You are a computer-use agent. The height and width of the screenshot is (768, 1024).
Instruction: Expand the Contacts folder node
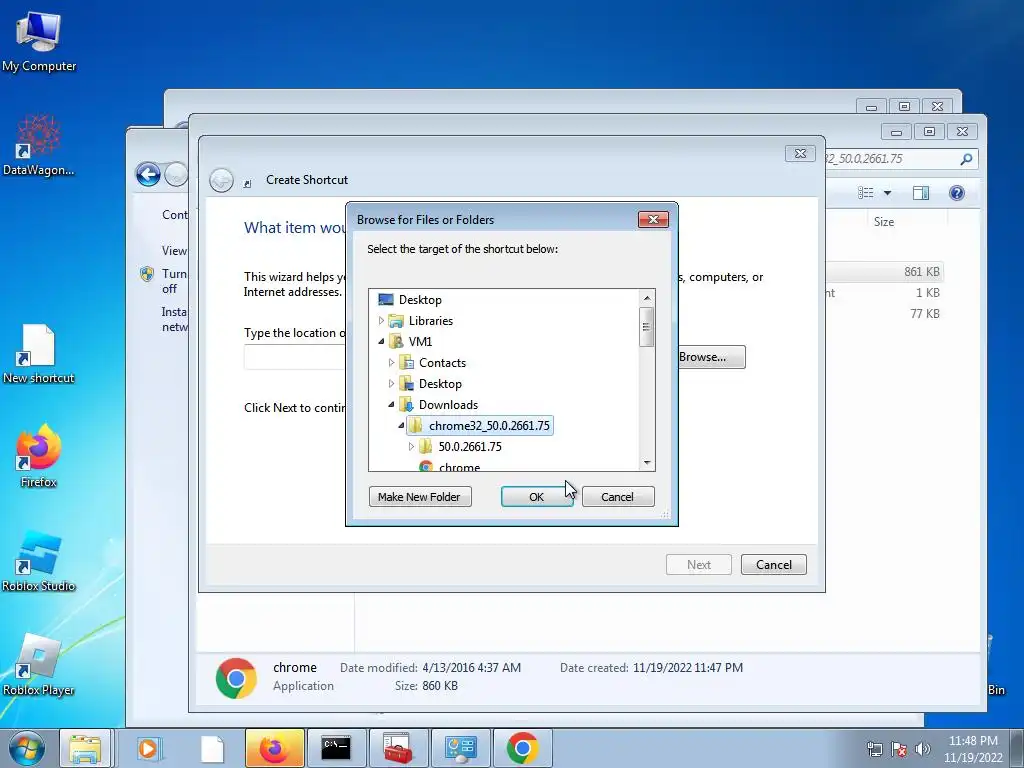[391, 362]
